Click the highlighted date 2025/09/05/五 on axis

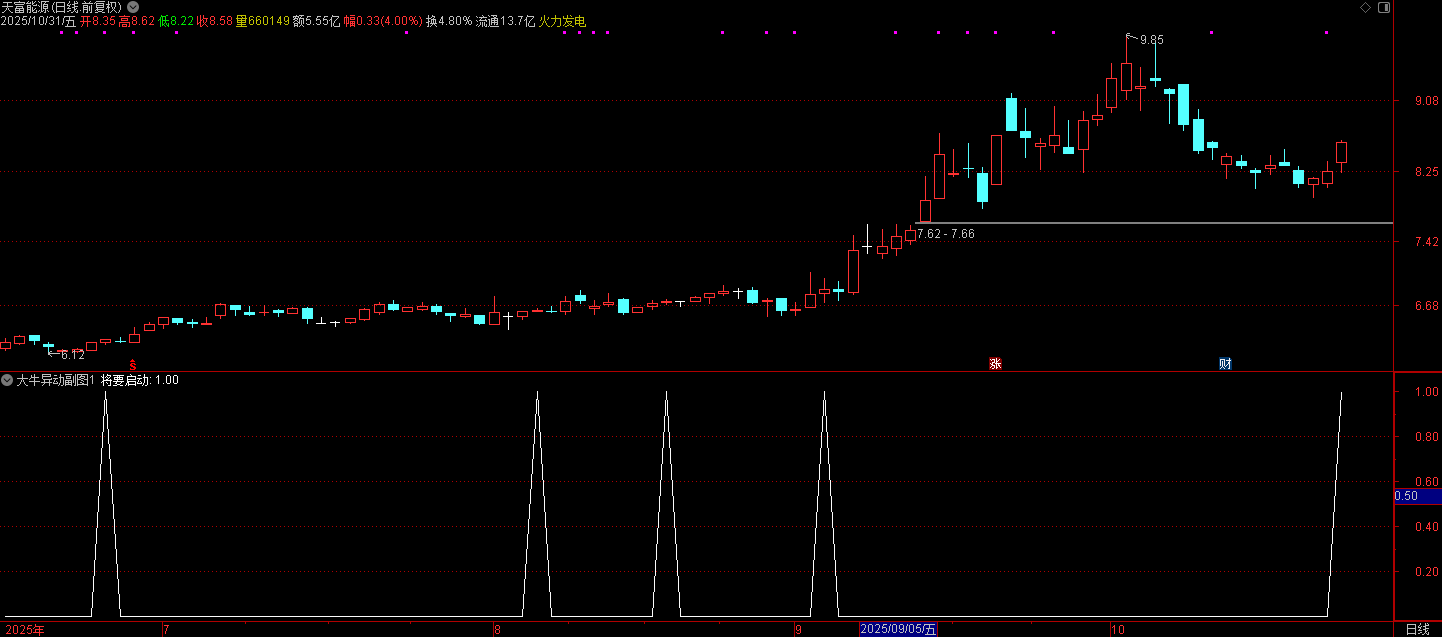point(900,629)
